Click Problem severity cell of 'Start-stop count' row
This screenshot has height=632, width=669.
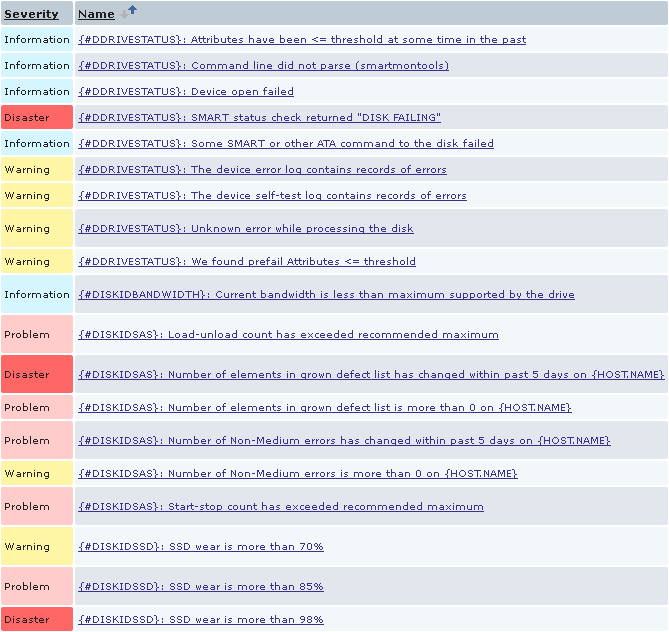(x=37, y=507)
